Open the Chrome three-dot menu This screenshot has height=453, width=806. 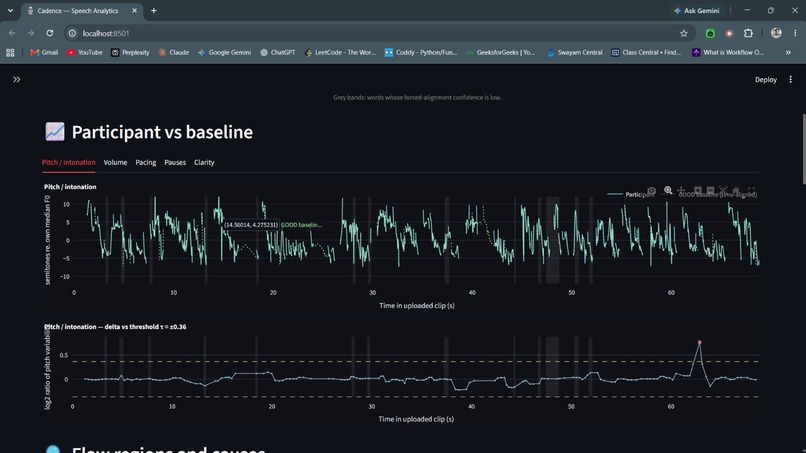coord(795,33)
